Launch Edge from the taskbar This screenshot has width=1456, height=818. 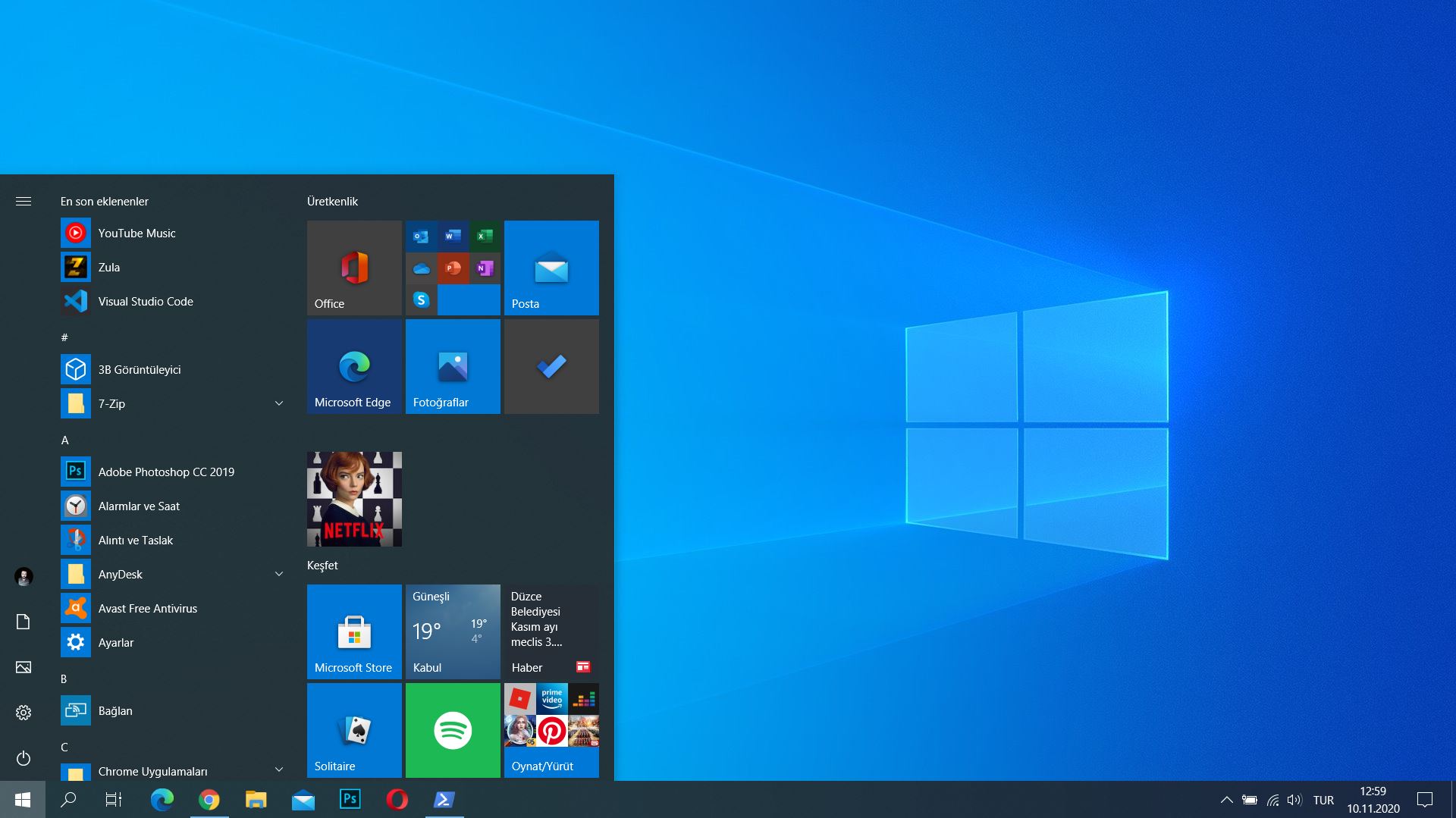(162, 799)
